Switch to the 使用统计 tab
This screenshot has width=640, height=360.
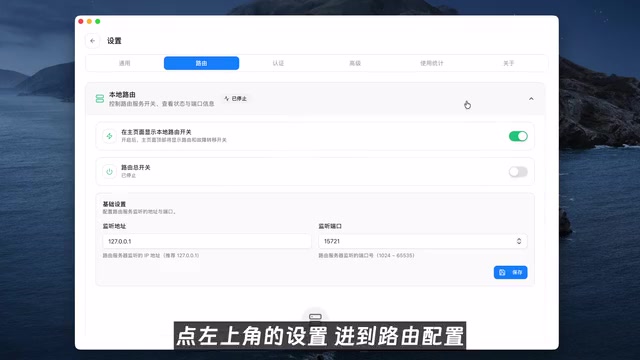[x=432, y=63]
